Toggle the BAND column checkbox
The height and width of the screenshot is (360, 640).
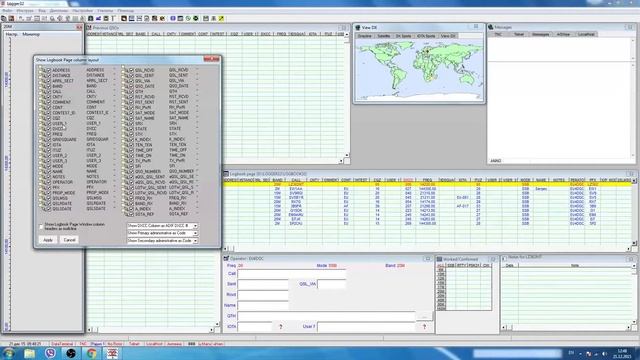[x=49, y=86]
